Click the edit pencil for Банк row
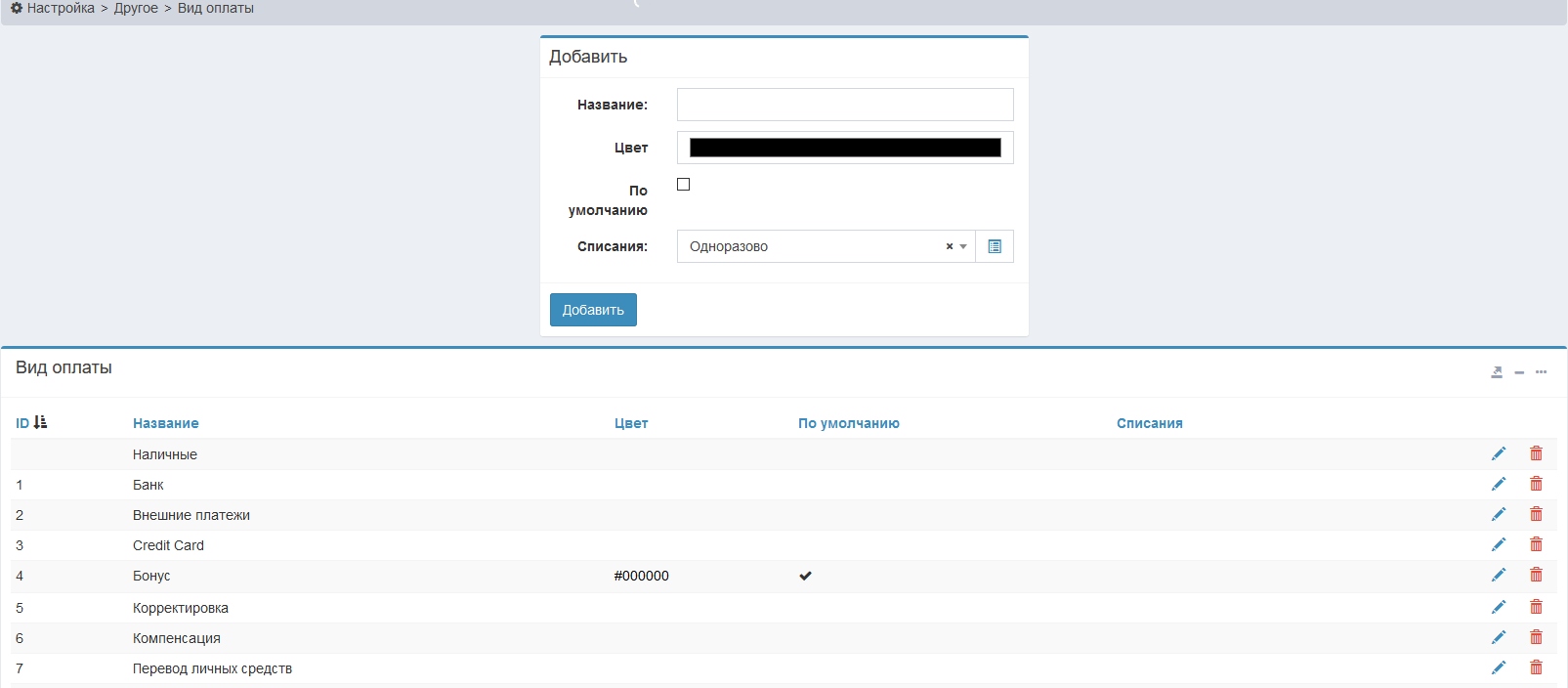 pos(1498,485)
